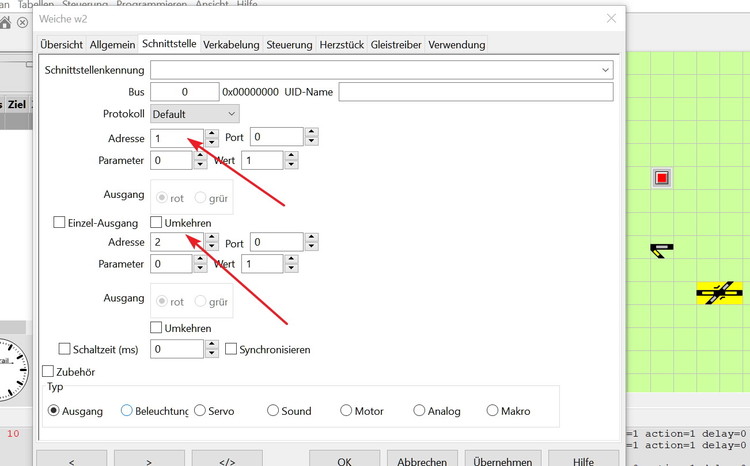This screenshot has width=750, height=466.
Task: Increase the first Parameter value
Action: [200, 155]
